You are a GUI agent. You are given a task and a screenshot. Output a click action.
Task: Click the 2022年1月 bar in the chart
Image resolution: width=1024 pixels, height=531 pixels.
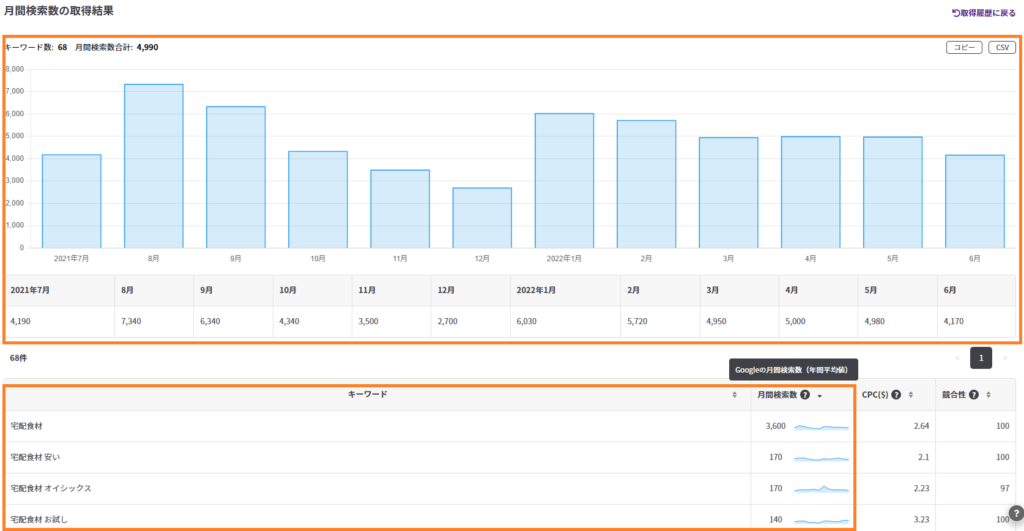click(564, 180)
